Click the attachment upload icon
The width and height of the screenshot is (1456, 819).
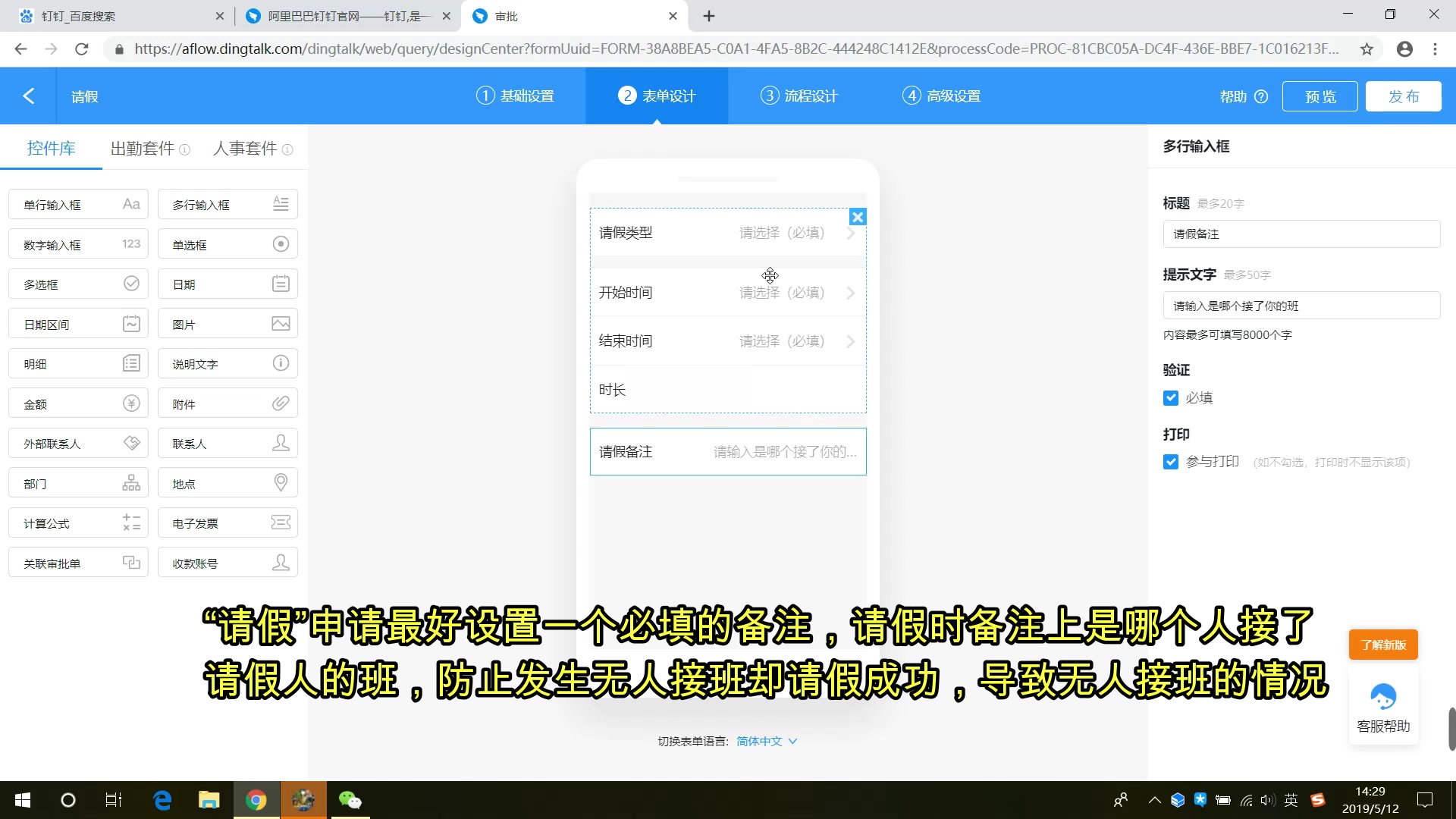coord(280,403)
